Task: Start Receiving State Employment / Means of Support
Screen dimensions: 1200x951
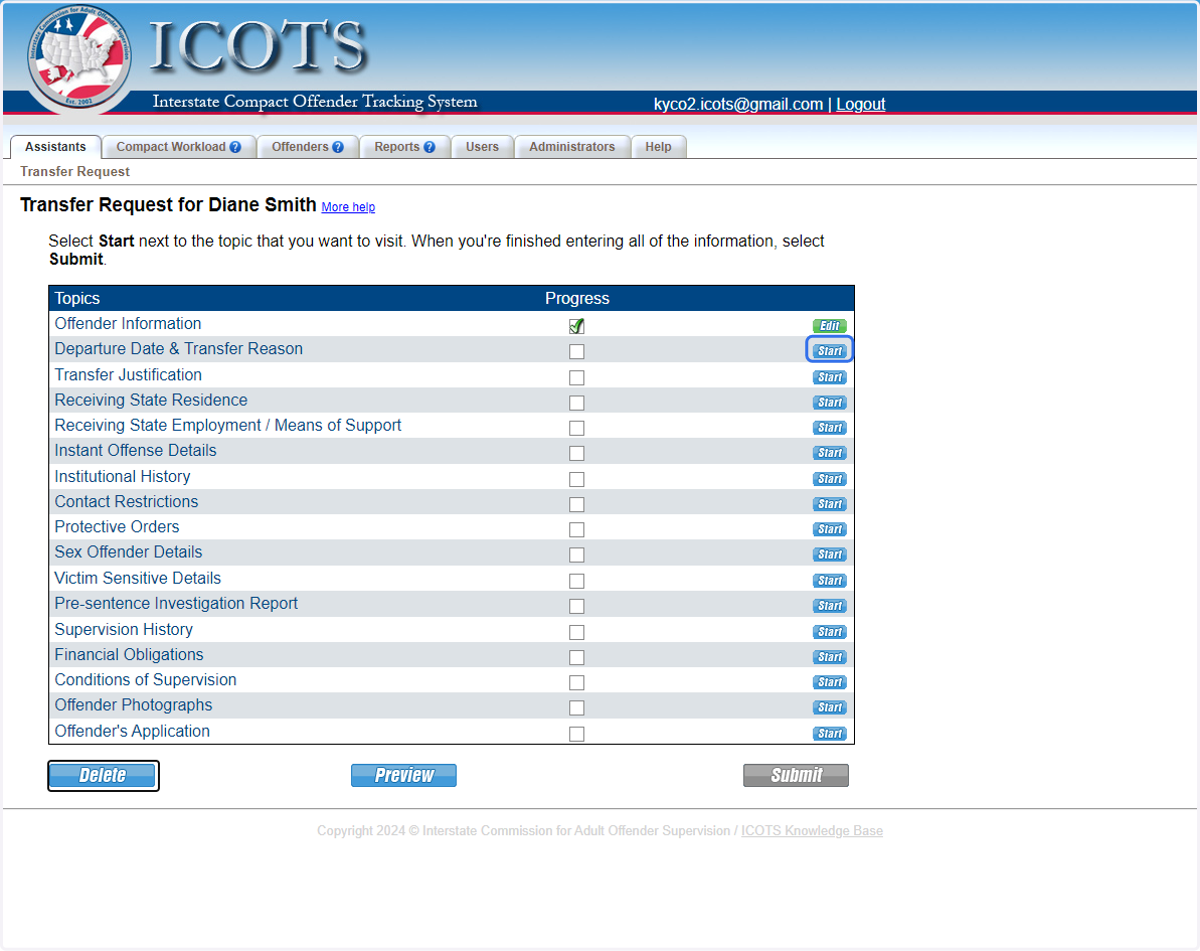Action: pyautogui.click(x=829, y=427)
